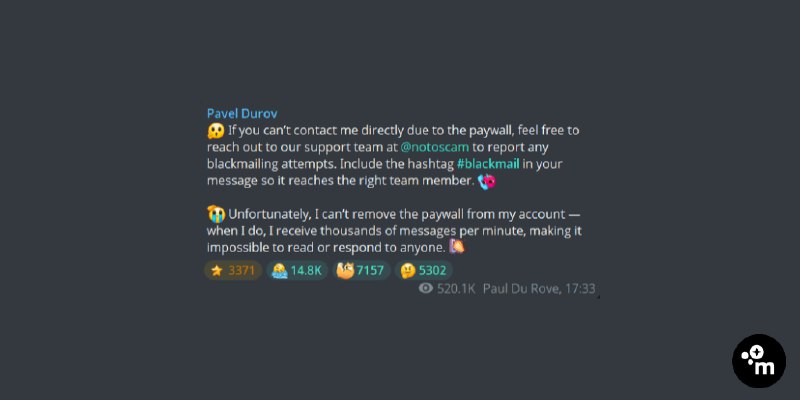Click the 520.1K view count
The width and height of the screenshot is (800, 400).
pyautogui.click(x=456, y=289)
